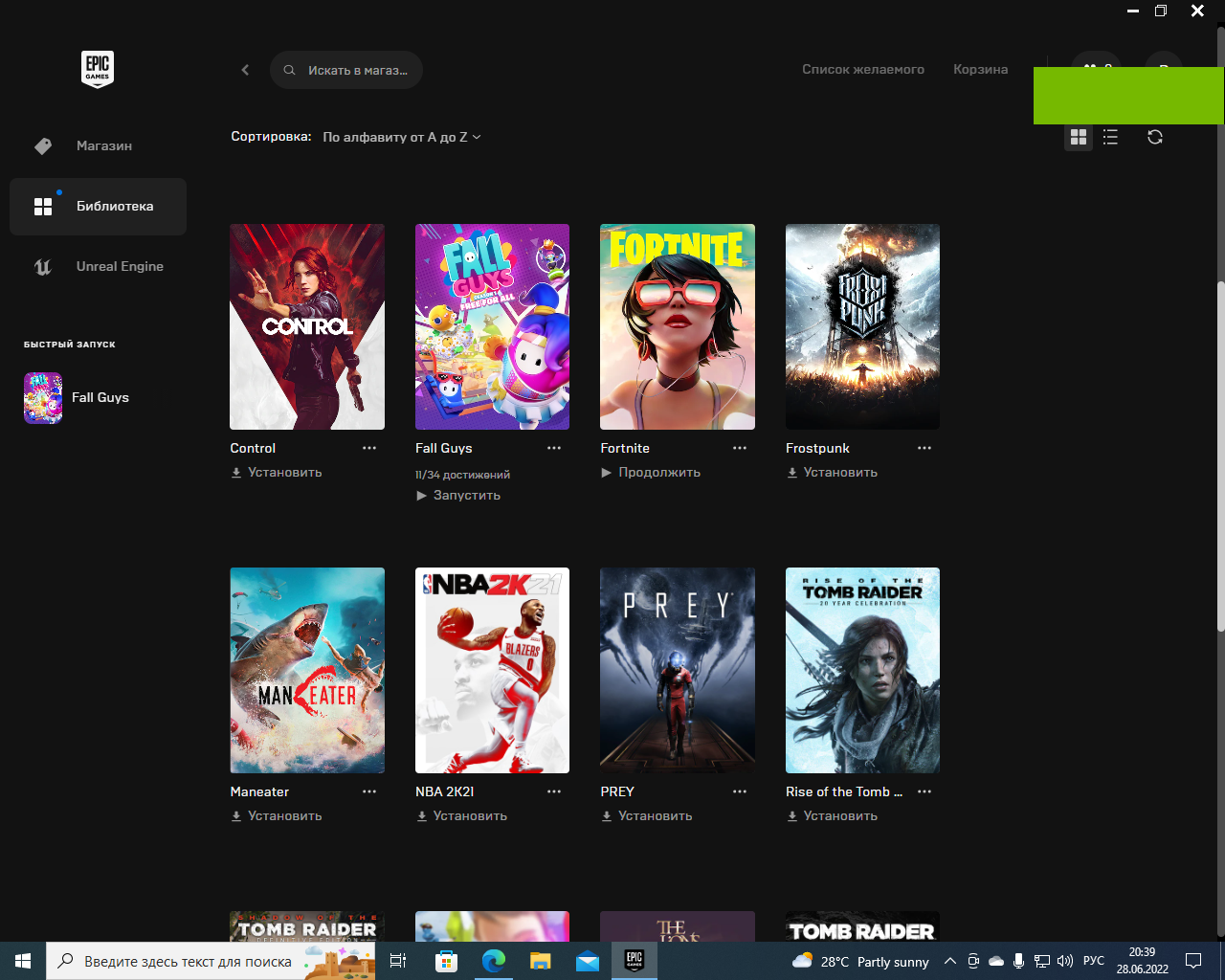Open Магазин in the sidebar
The height and width of the screenshot is (980, 1225).
pyautogui.click(x=98, y=146)
